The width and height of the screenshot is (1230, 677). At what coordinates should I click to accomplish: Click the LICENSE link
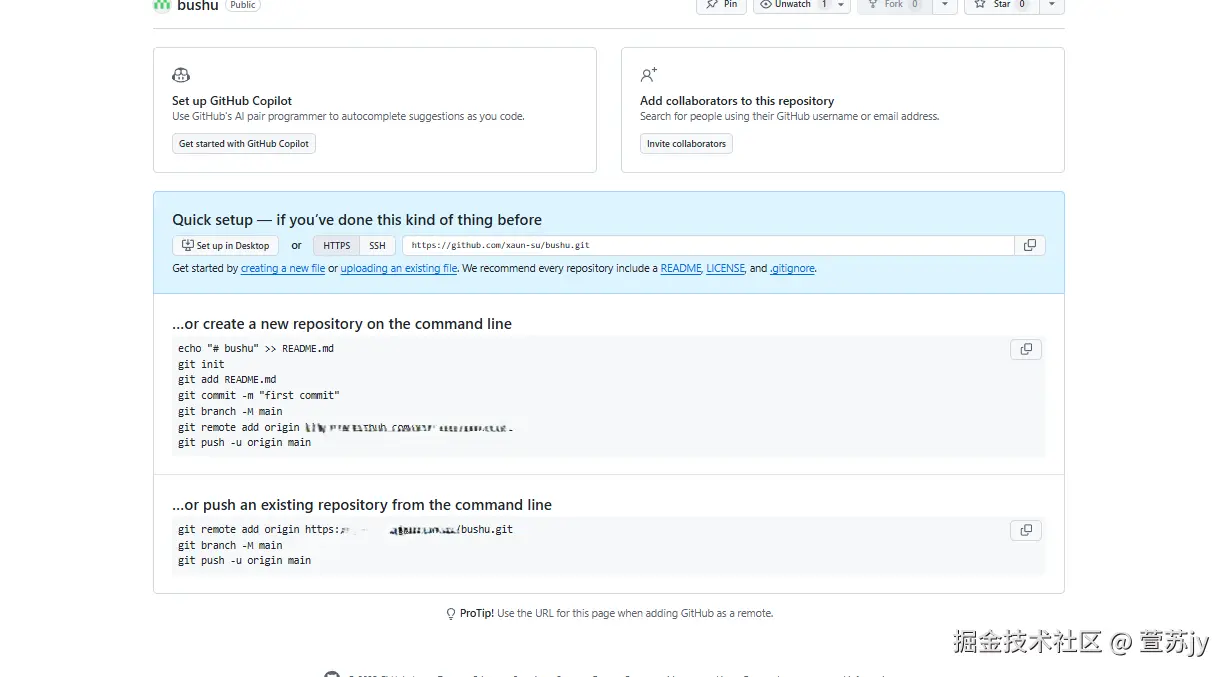point(726,269)
